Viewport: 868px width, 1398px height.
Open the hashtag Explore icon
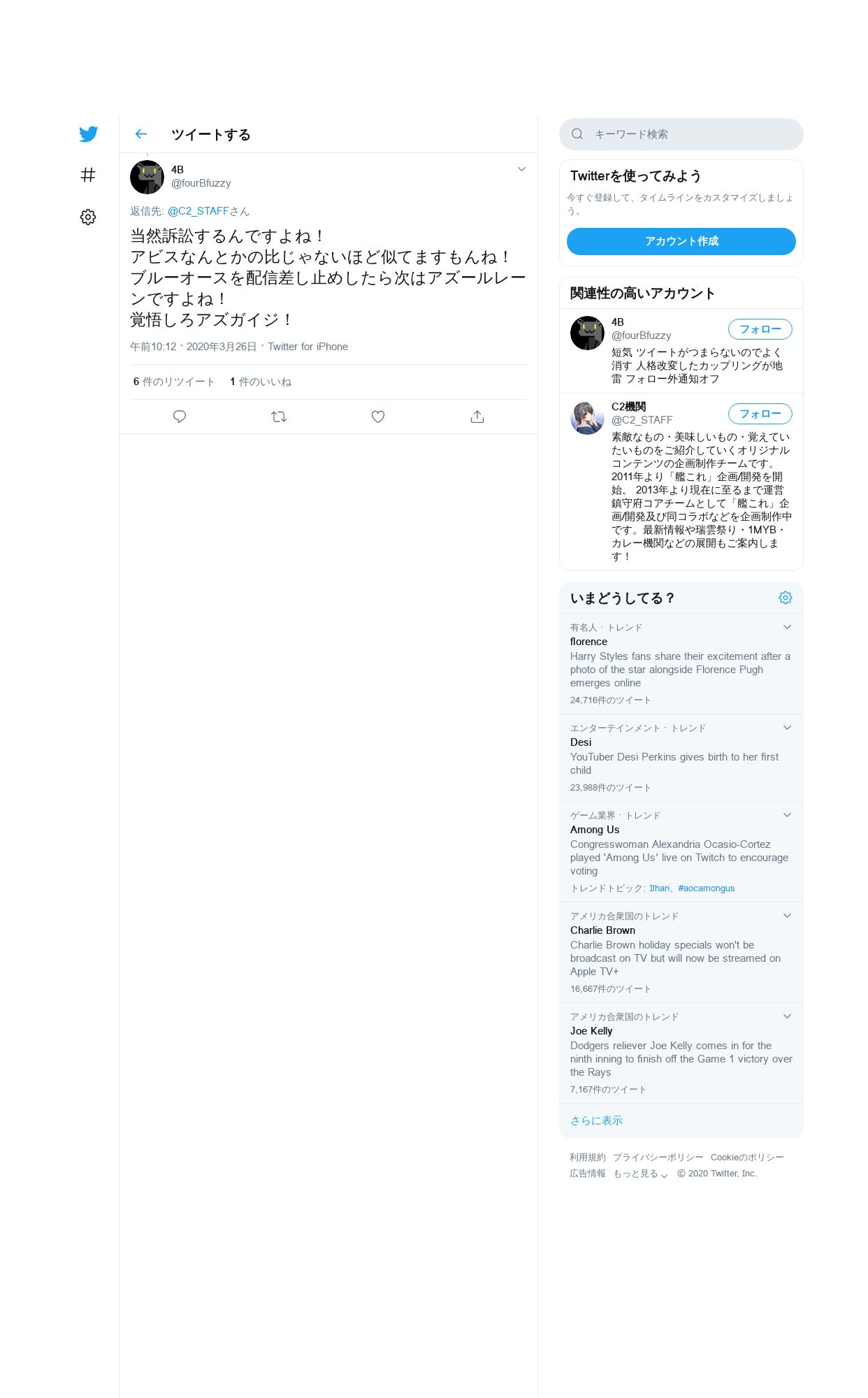[x=88, y=175]
